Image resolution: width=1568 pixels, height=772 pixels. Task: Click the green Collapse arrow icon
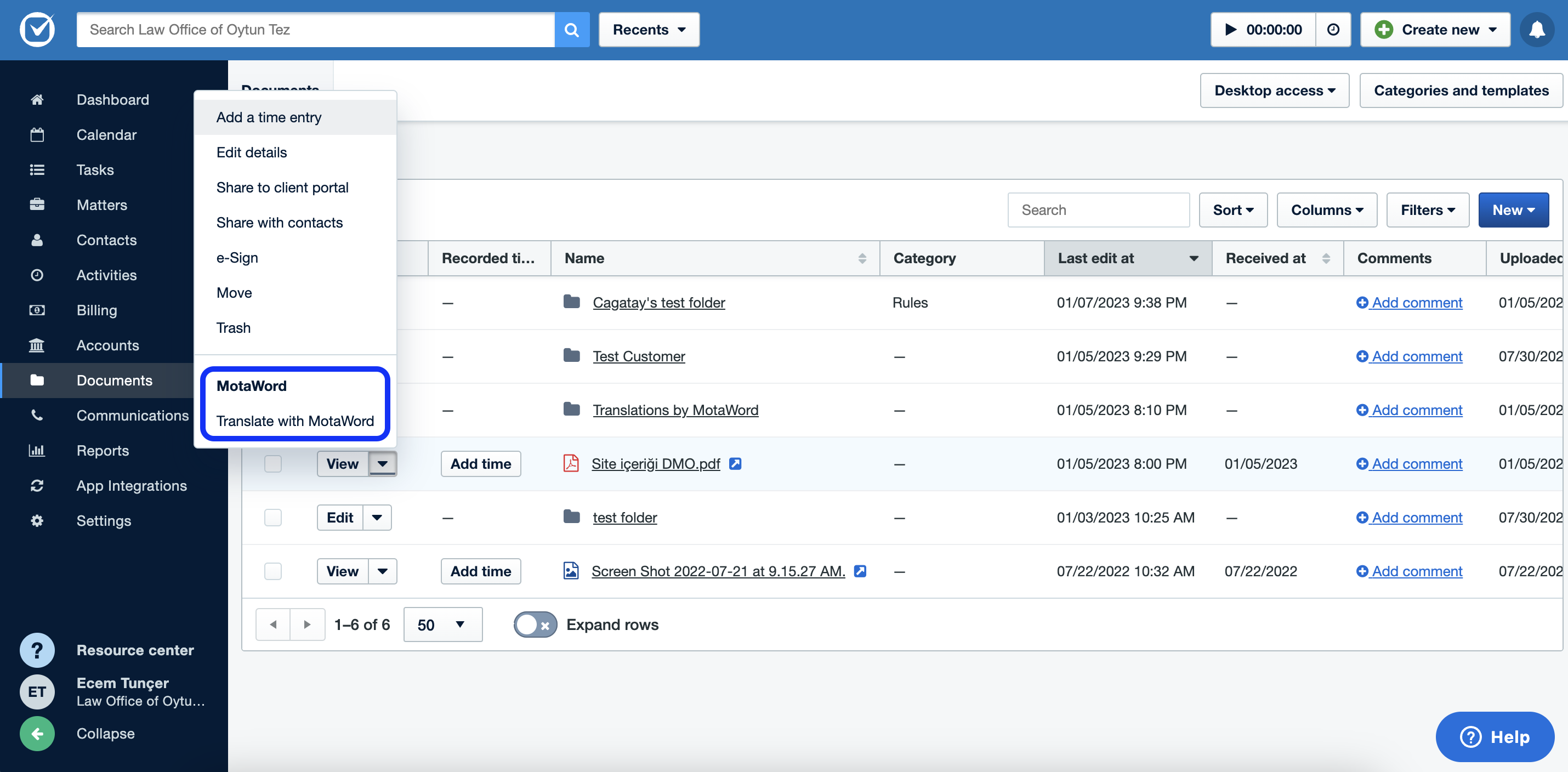pos(37,733)
